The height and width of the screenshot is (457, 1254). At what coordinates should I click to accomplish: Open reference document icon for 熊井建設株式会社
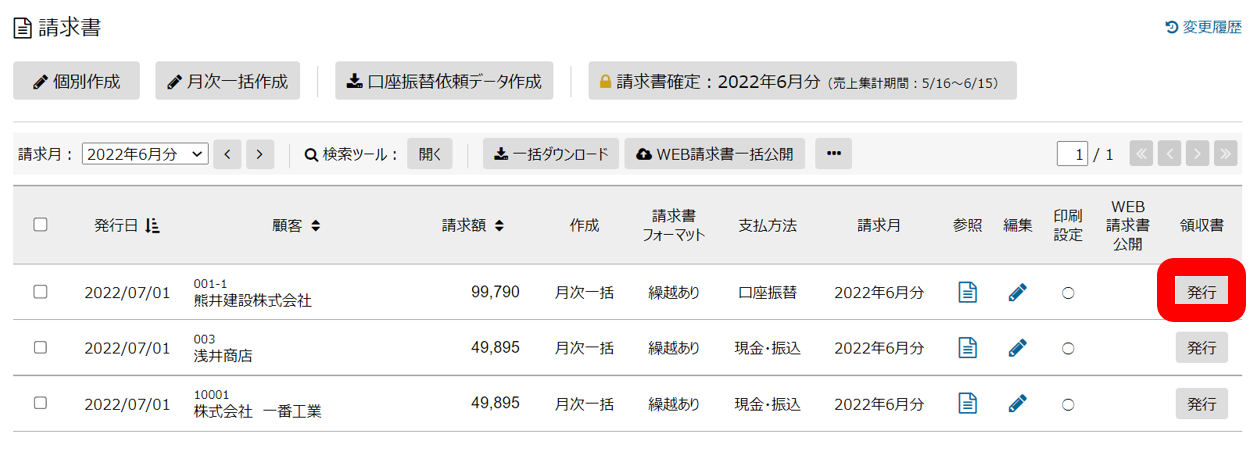967,293
